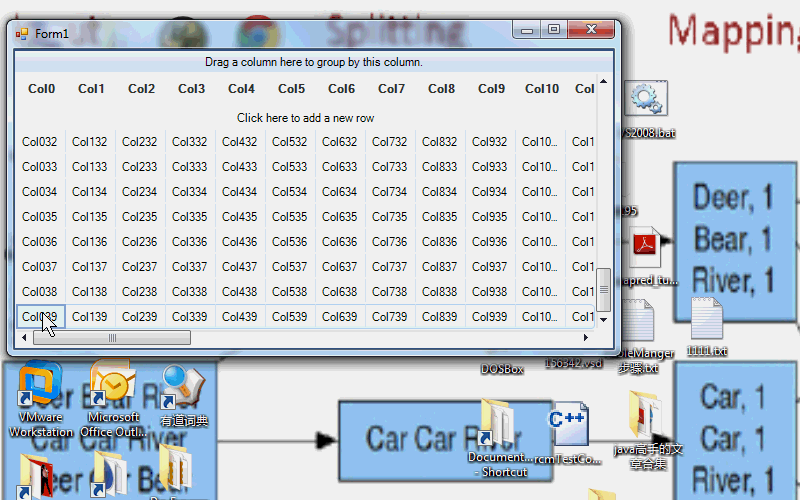800x500 pixels.
Task: Select cell Col537
Action: [x=289, y=266]
